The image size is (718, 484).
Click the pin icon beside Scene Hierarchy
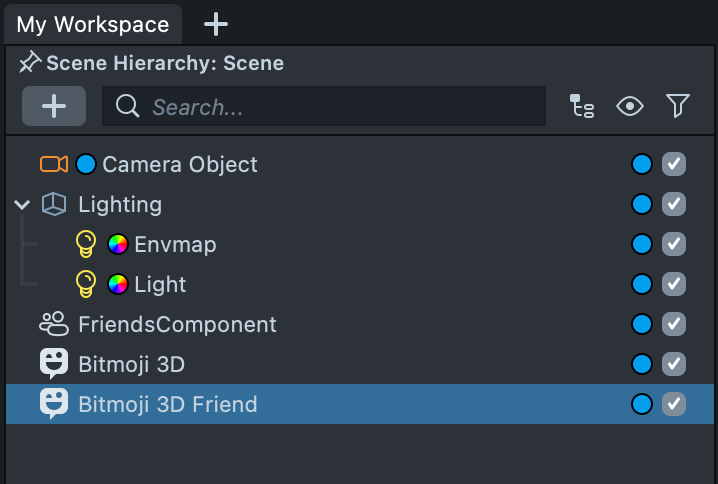pyautogui.click(x=30, y=63)
